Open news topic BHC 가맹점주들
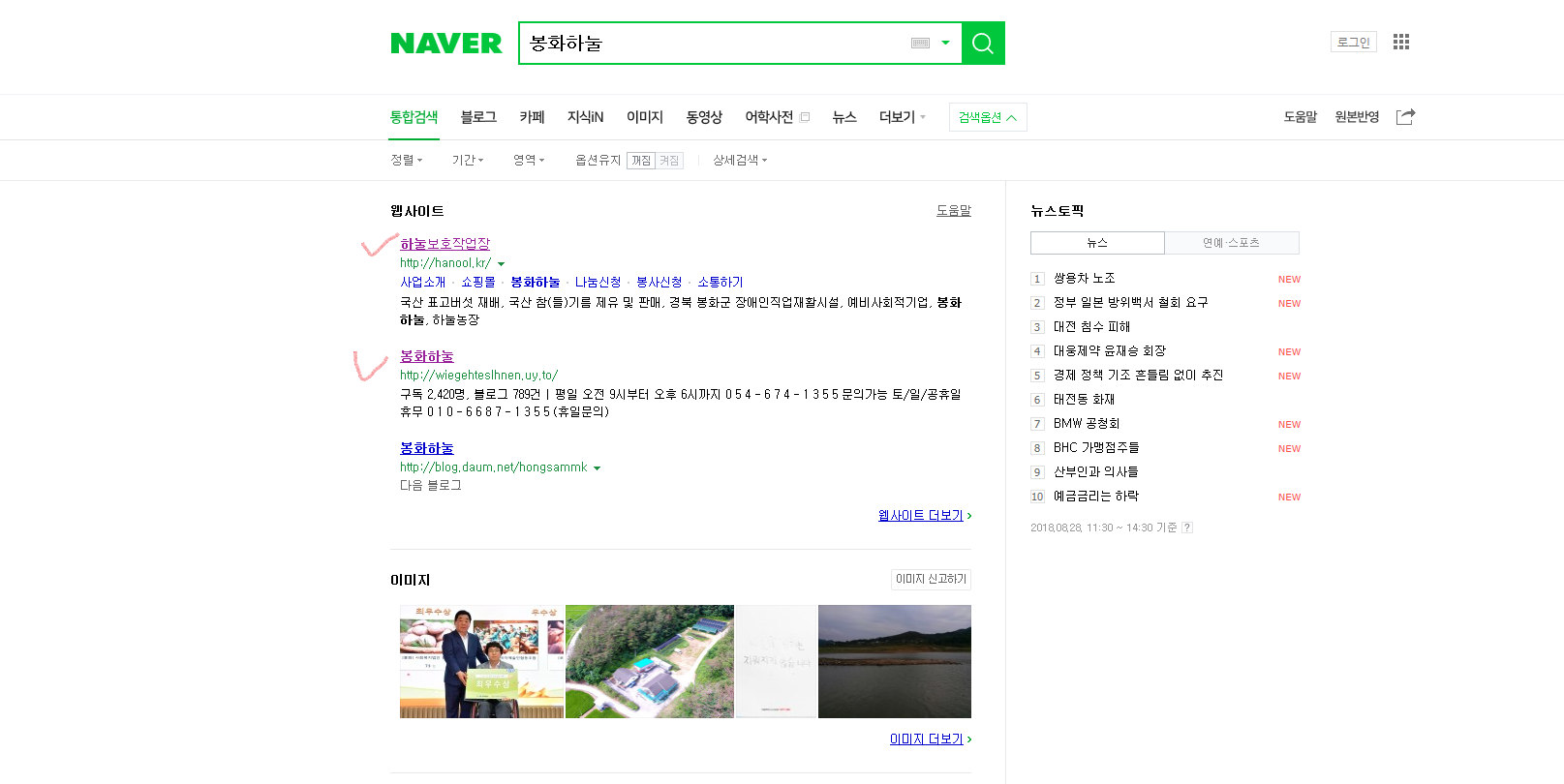This screenshot has width=1564, height=784. pos(1096,448)
